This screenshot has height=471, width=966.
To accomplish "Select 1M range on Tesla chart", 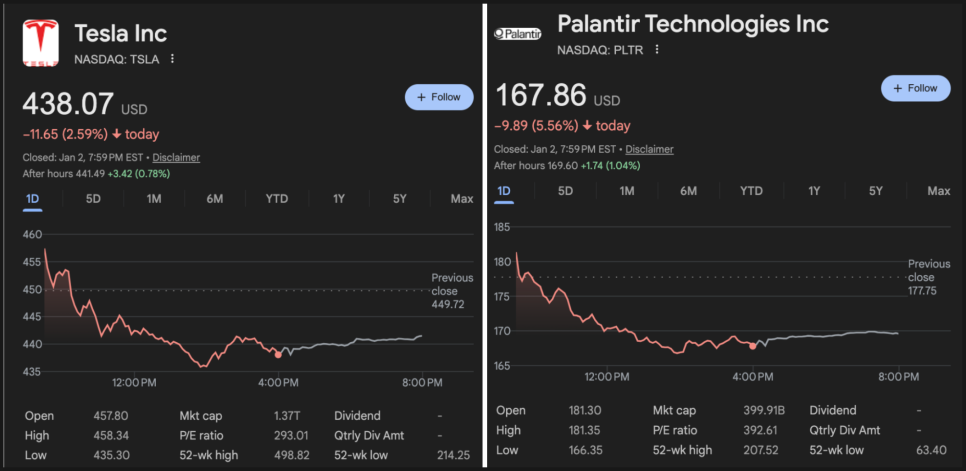I will click(154, 199).
